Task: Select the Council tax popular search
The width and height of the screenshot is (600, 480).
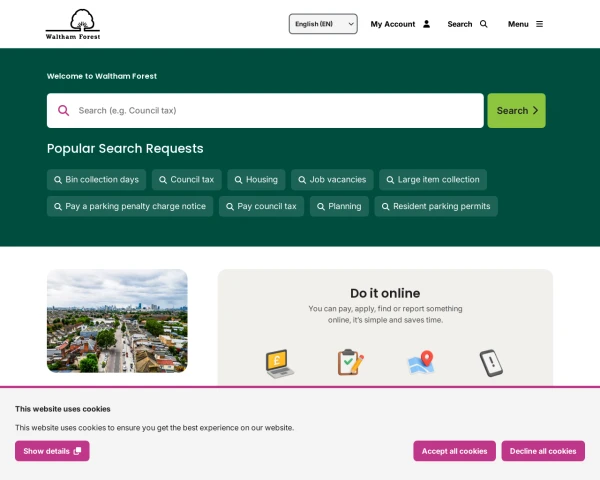Action: (x=187, y=180)
